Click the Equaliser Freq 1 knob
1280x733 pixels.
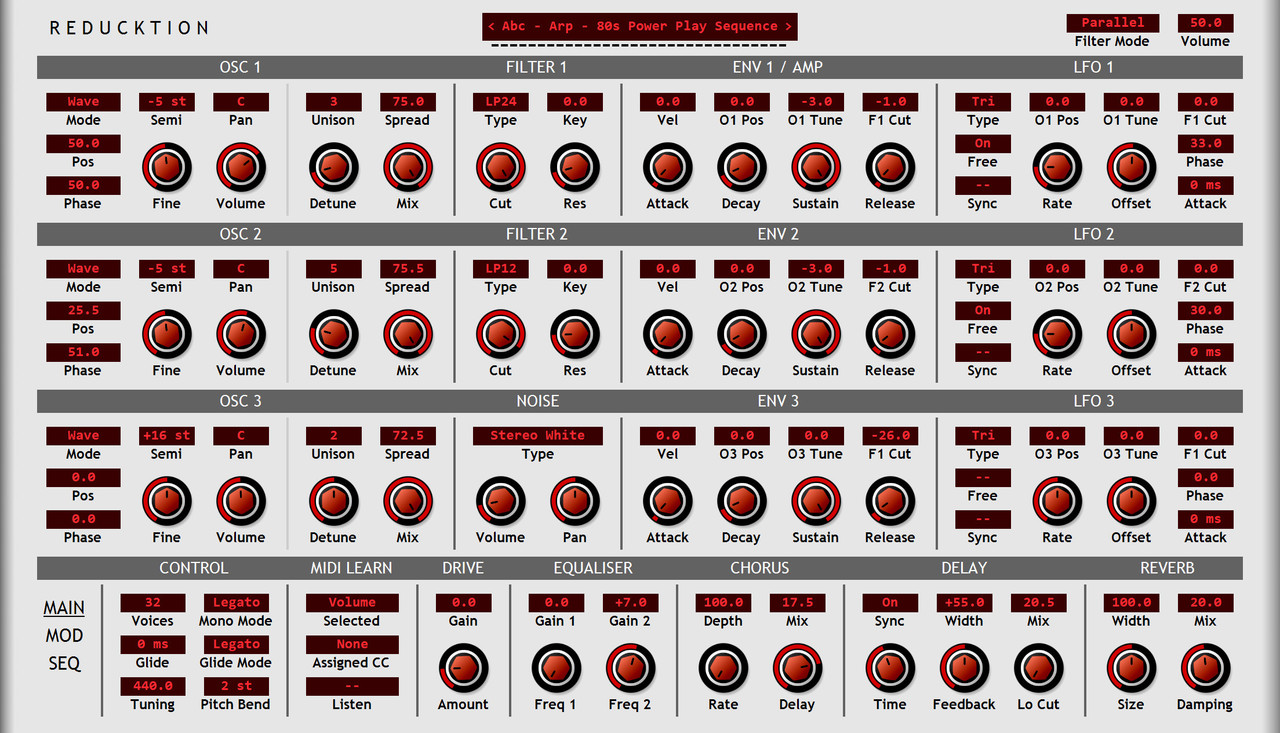pos(556,668)
